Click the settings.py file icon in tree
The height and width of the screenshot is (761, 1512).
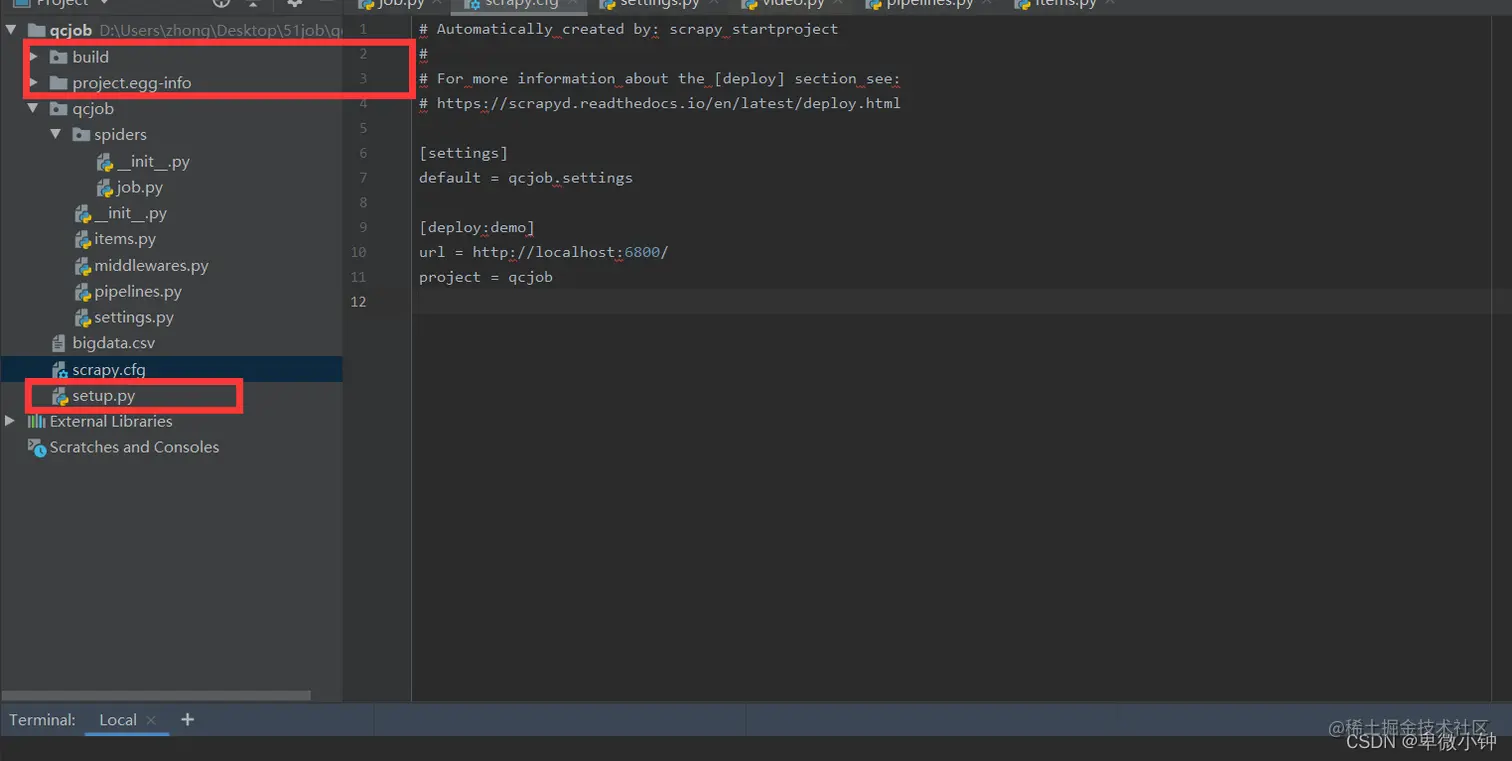(84, 317)
